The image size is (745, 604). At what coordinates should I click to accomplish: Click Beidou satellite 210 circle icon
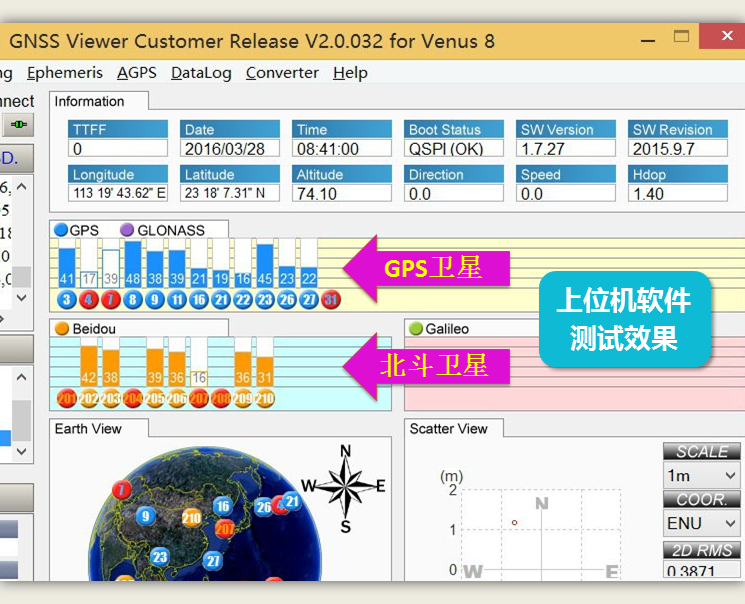[264, 399]
